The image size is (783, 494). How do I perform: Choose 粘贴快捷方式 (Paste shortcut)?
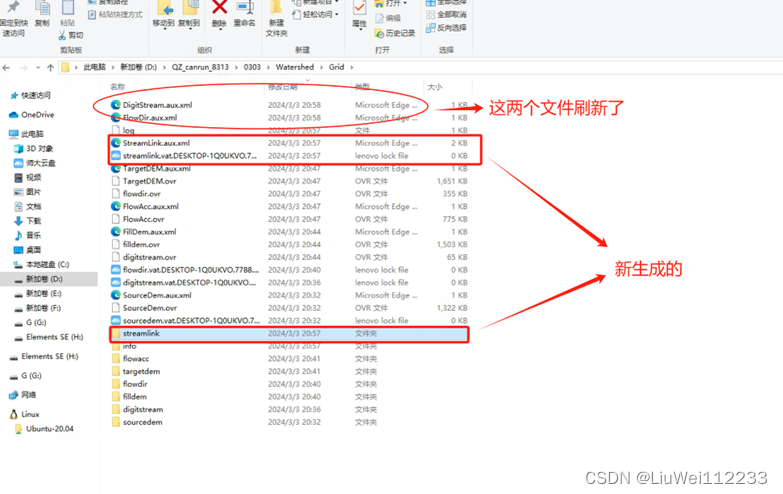tap(115, 14)
